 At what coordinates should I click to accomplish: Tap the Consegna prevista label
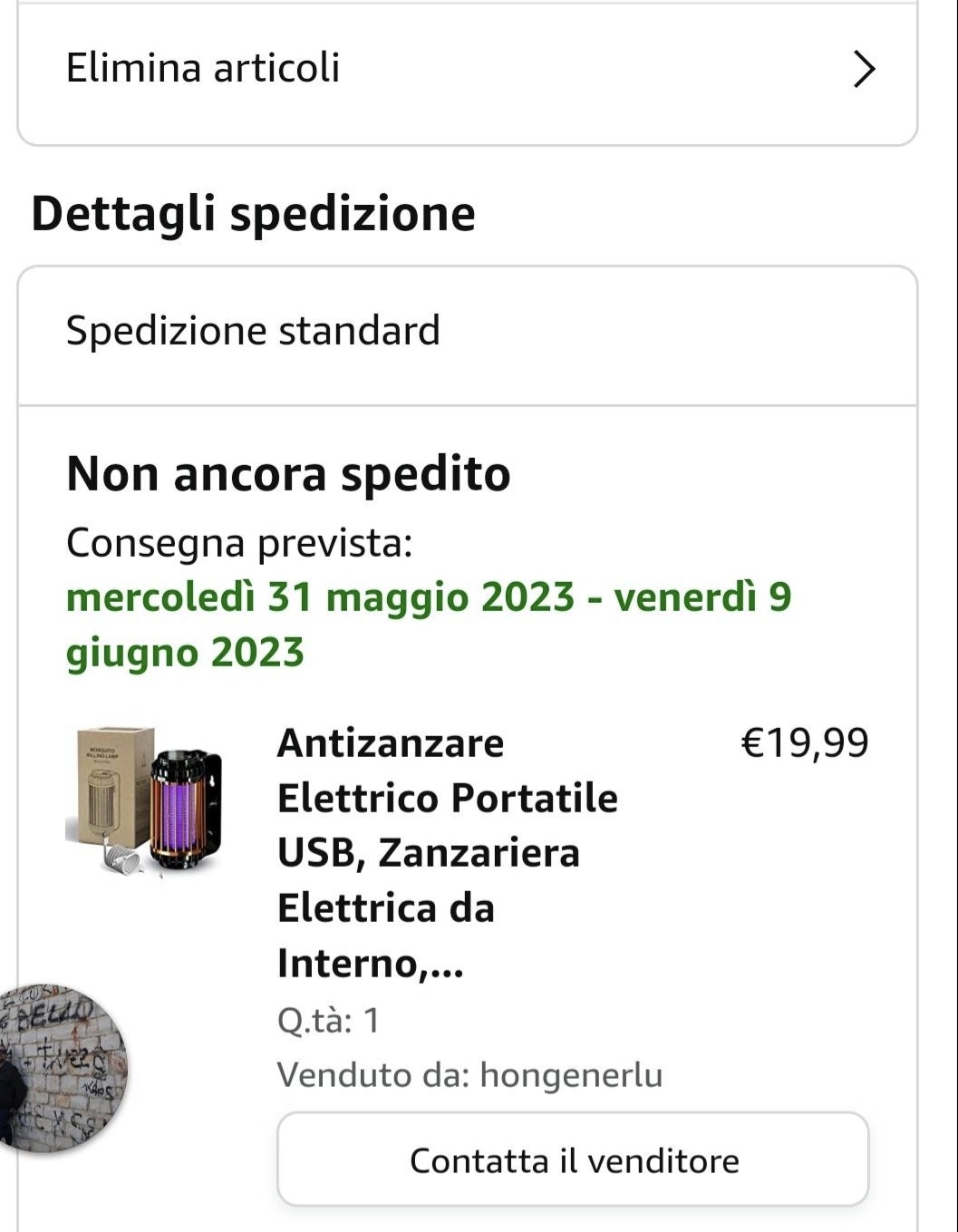[x=239, y=543]
